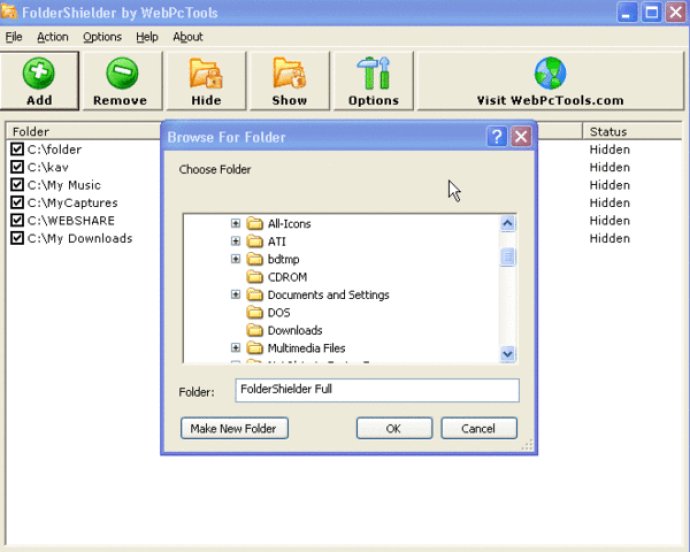Click the Remove minus icon

(122, 73)
